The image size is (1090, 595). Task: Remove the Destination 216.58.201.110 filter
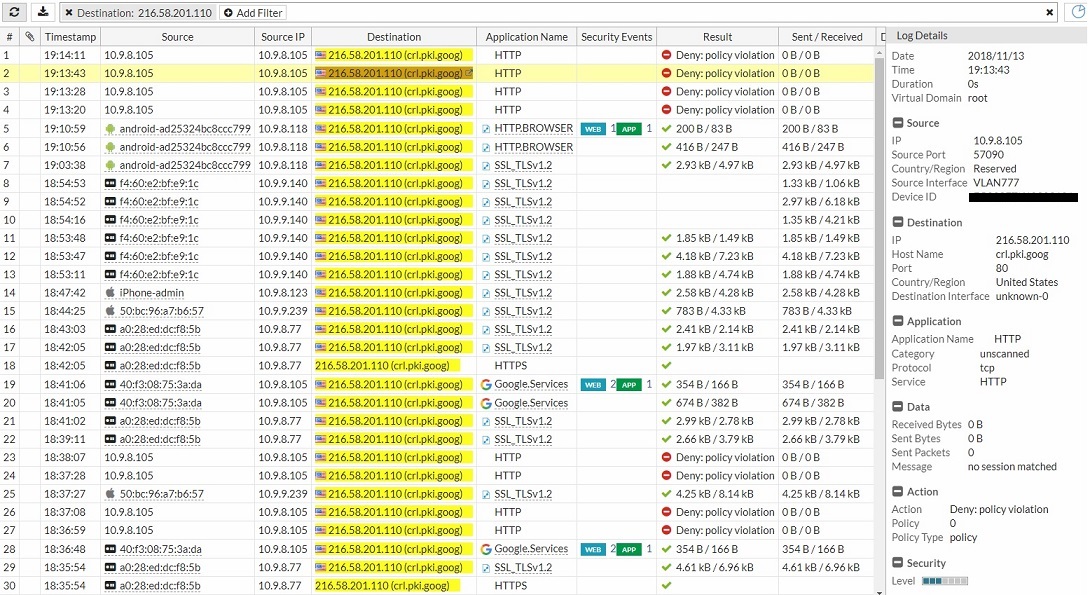(69, 13)
